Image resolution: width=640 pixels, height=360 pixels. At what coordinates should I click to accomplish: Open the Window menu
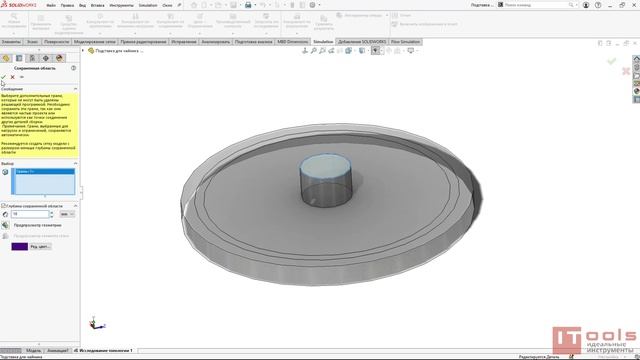click(x=167, y=5)
